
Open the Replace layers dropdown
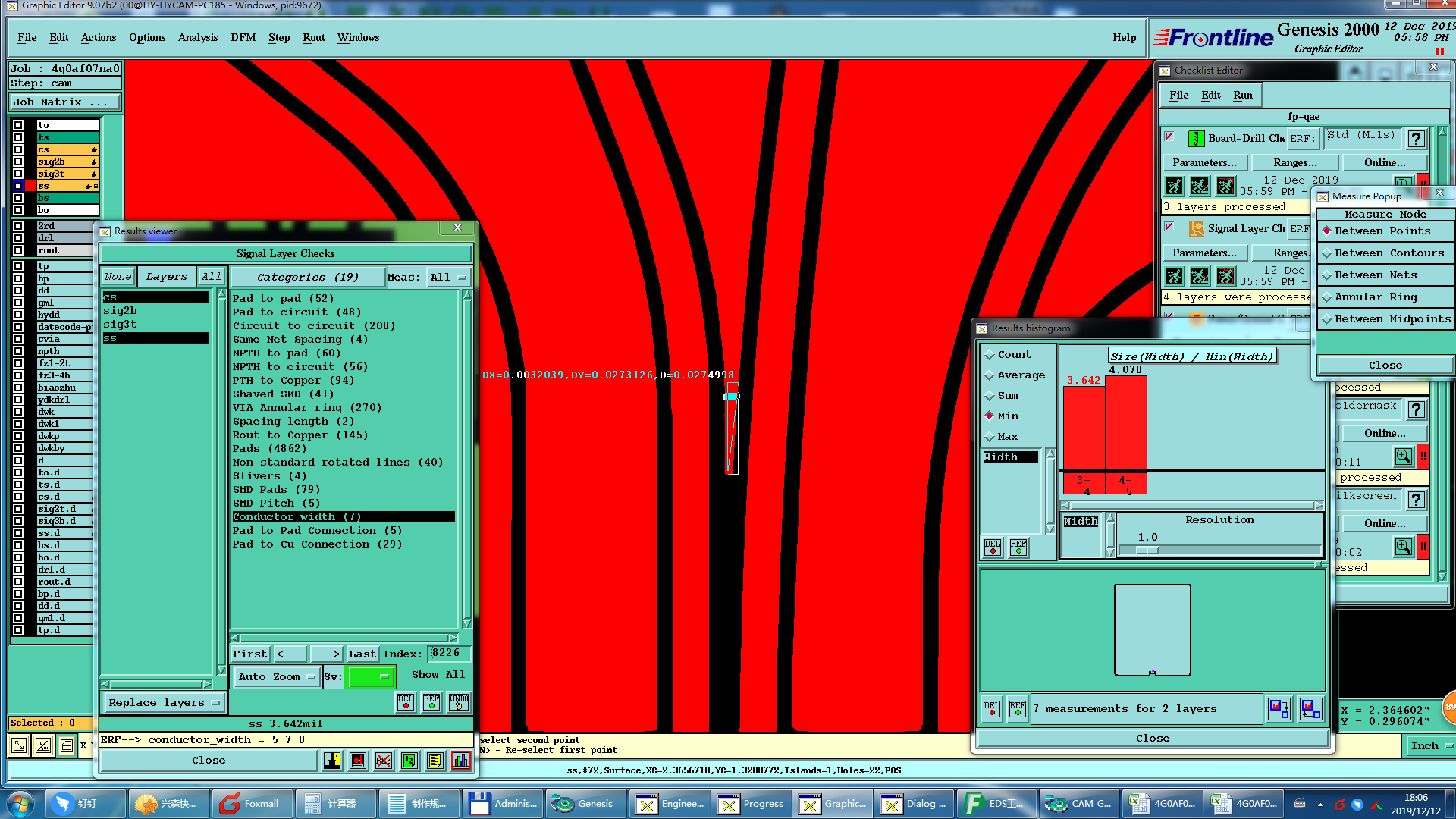point(163,703)
